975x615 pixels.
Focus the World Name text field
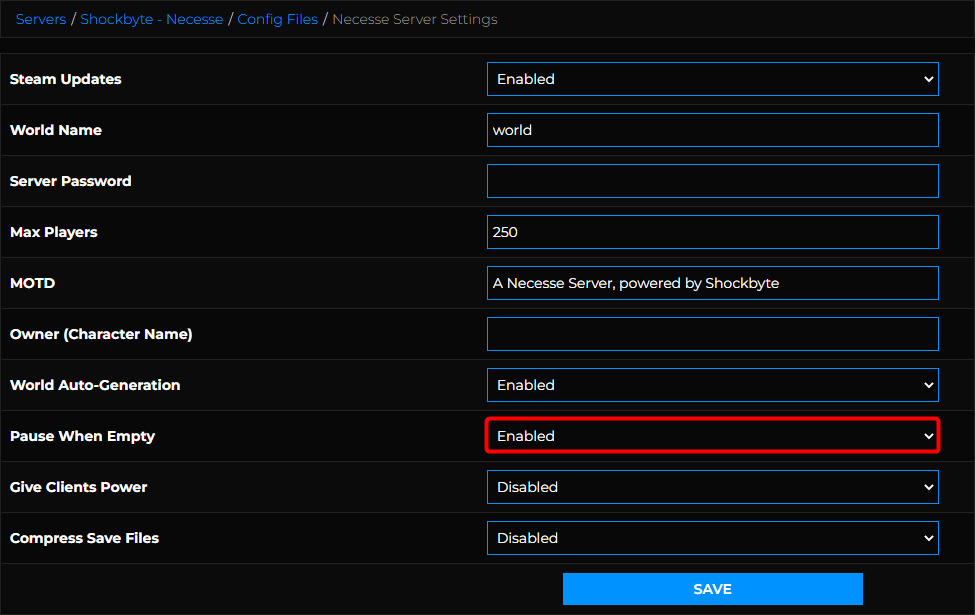pyautogui.click(x=713, y=130)
